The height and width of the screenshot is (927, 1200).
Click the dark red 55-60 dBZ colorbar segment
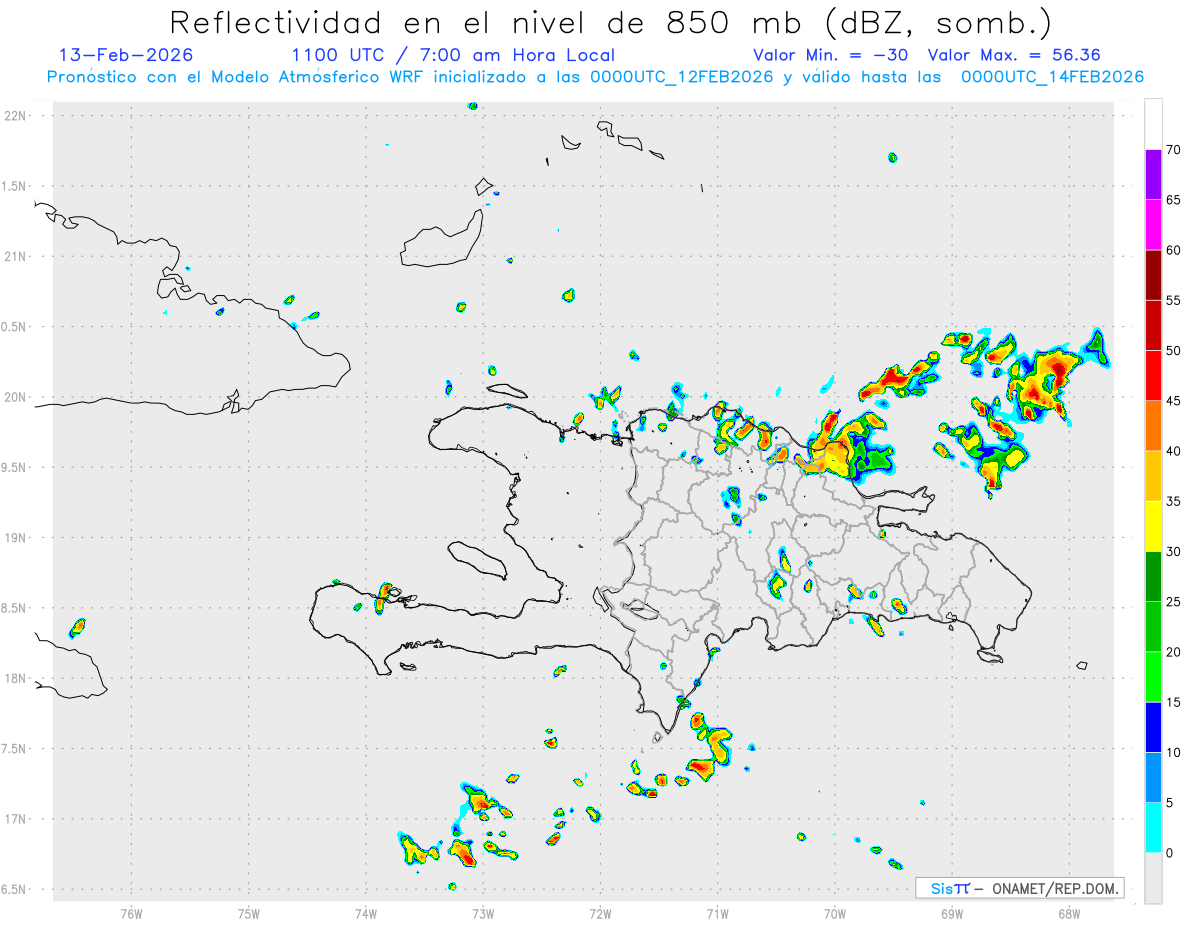1153,275
